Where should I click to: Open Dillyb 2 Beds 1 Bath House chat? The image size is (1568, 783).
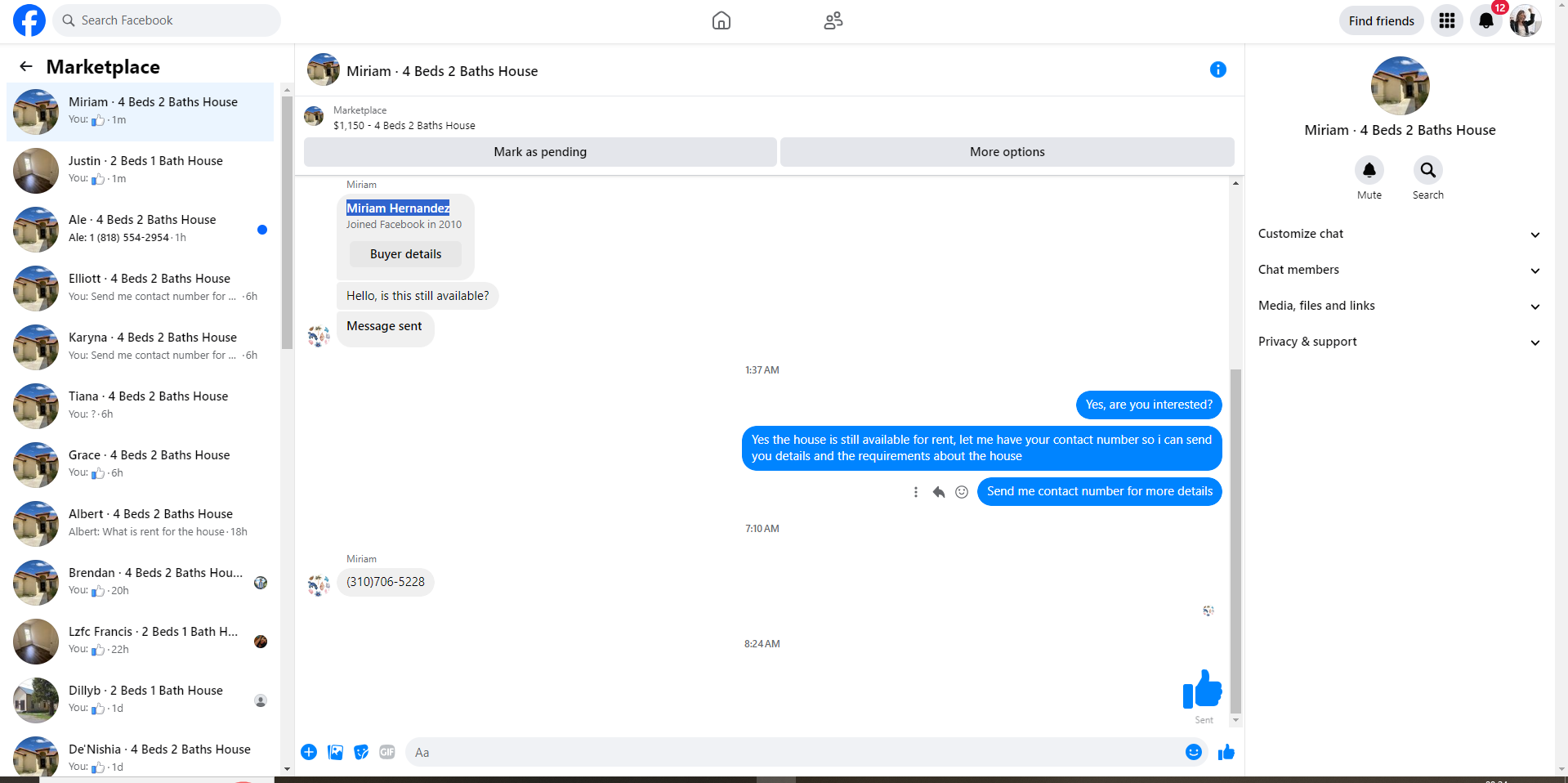[141, 700]
